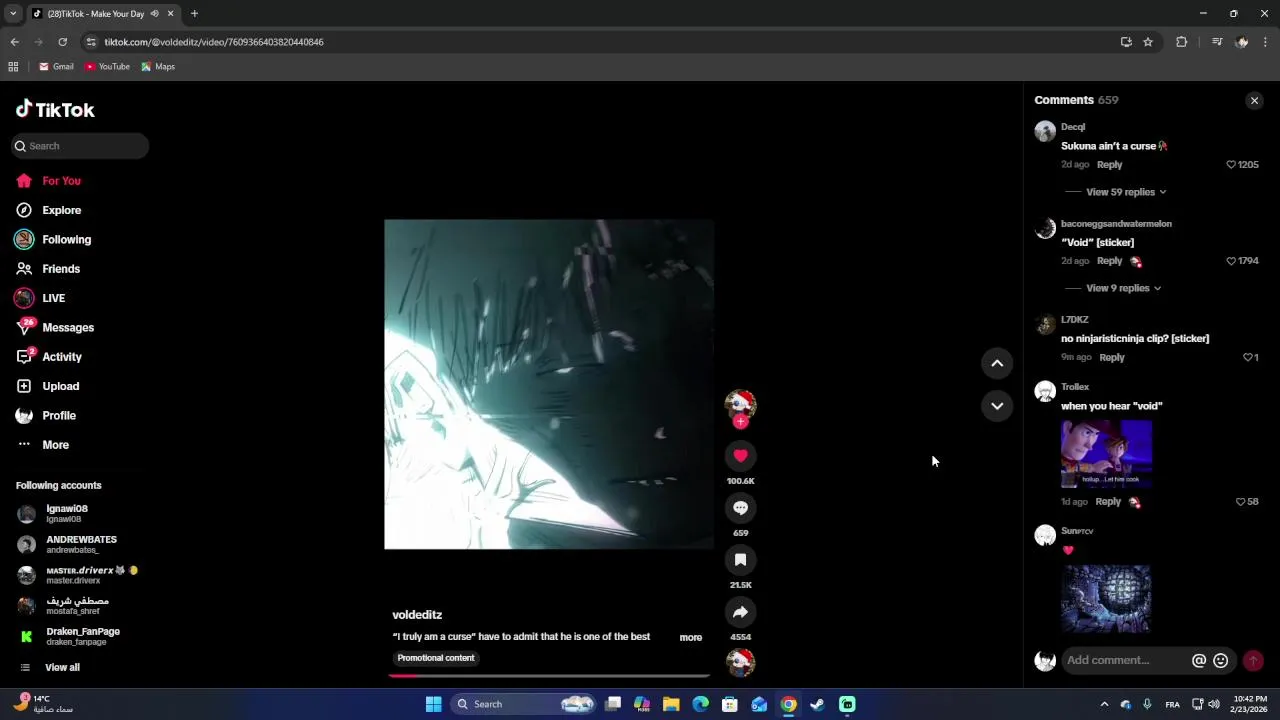1280x720 pixels.
Task: Open the Windows Start menu
Action: (x=433, y=705)
